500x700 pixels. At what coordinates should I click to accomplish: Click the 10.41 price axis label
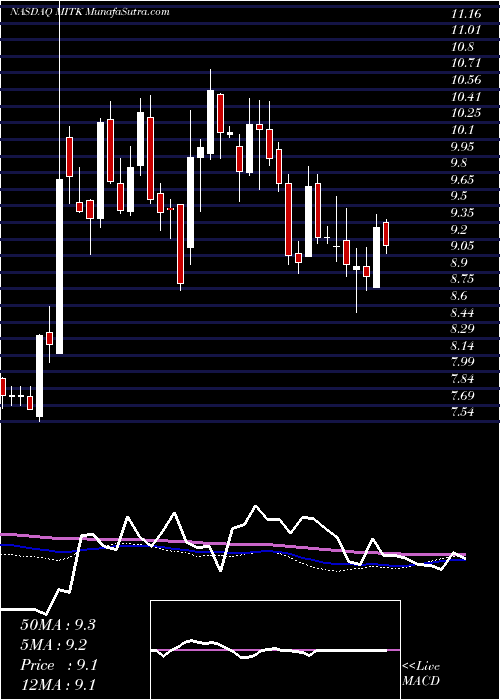[467, 97]
